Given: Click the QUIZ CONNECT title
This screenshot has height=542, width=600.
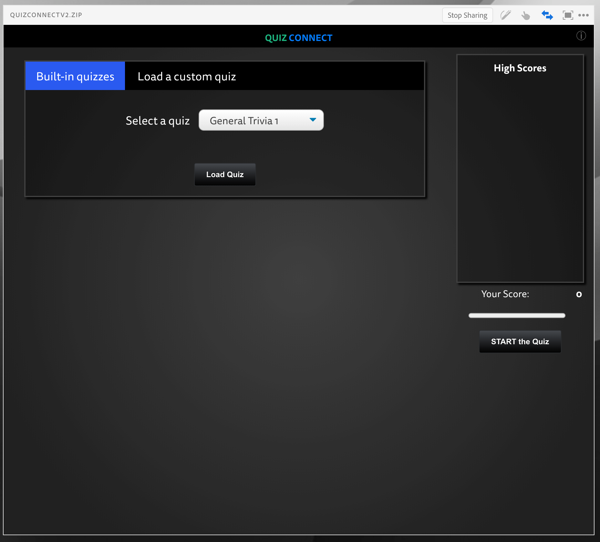Looking at the screenshot, I should click(x=298, y=38).
